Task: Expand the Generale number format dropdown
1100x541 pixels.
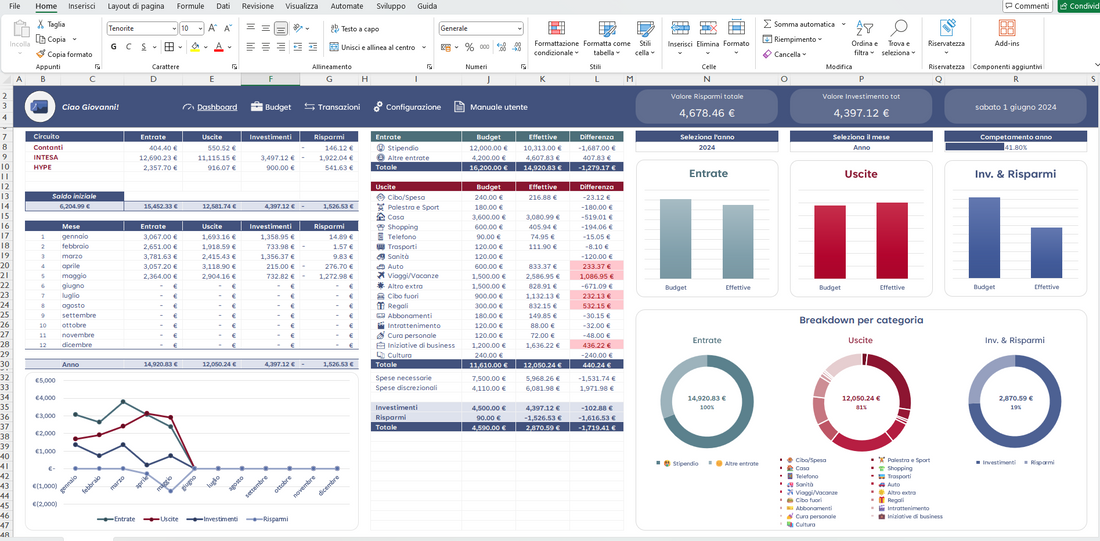Action: tap(519, 29)
